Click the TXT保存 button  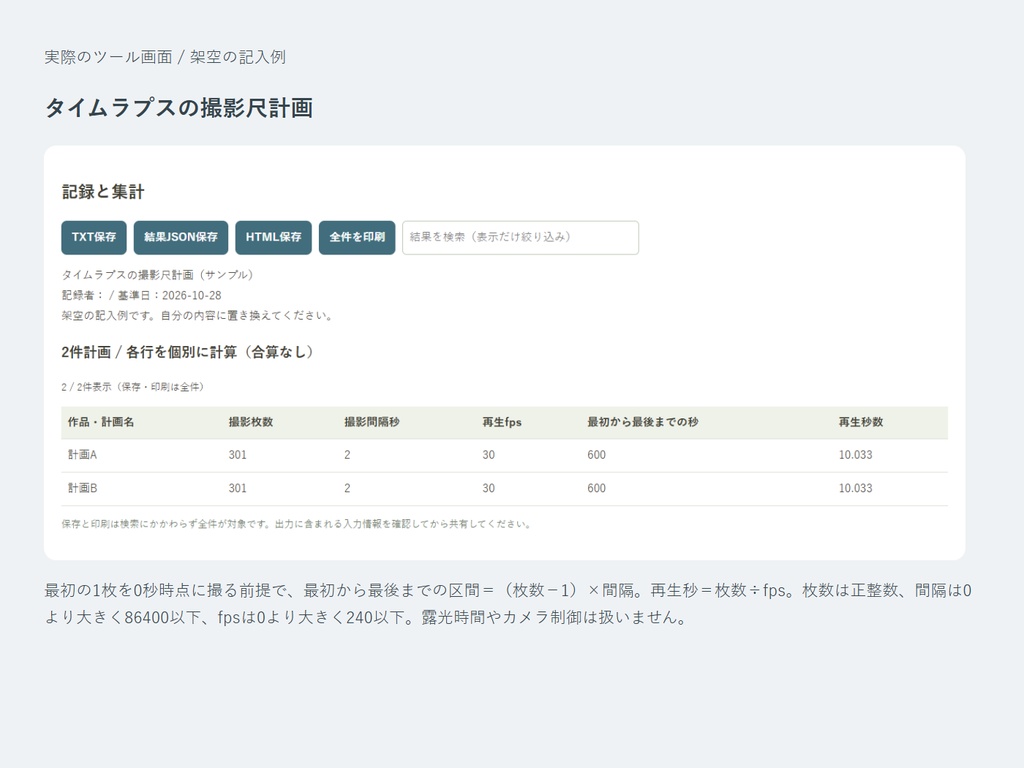point(94,237)
